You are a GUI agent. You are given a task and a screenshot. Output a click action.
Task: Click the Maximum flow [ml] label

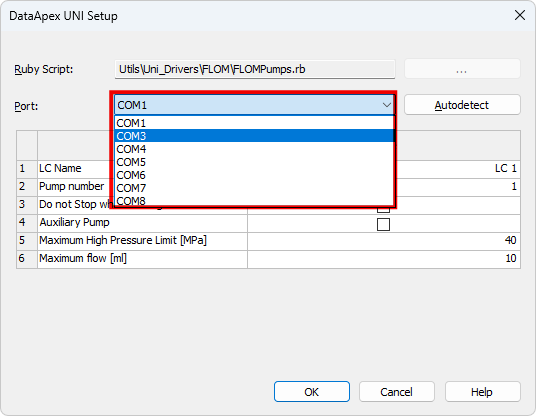click(83, 258)
